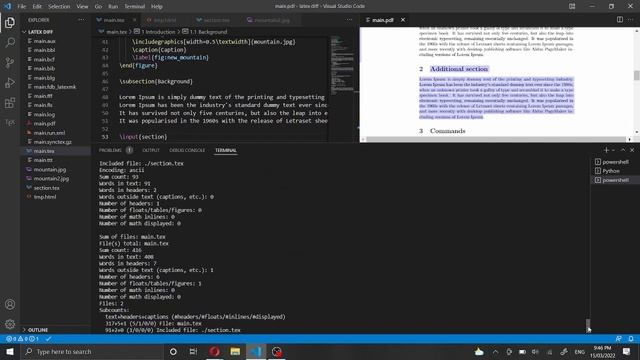Select the TERMINAL panel tab
640x360 pixels.
[x=226, y=150]
